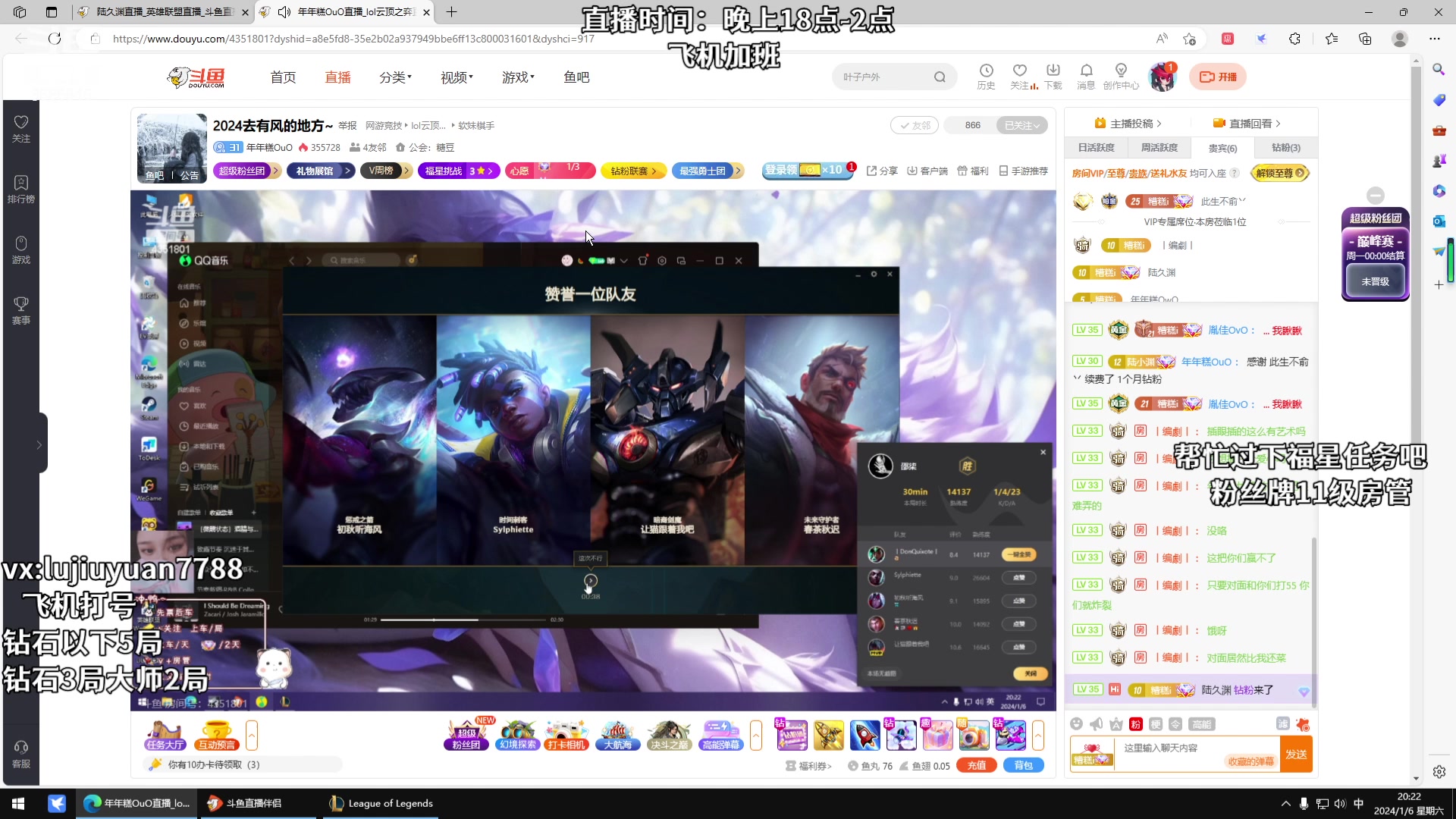Toggle the red 粉 fan badge button
This screenshot has height=819, width=1456.
click(x=1136, y=724)
